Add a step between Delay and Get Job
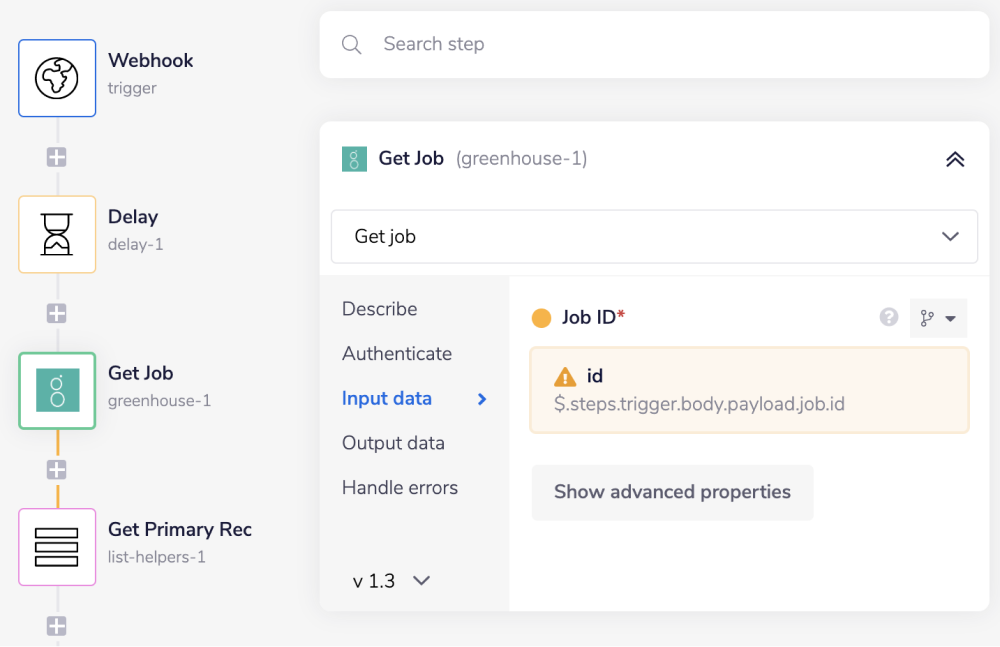 (57, 313)
